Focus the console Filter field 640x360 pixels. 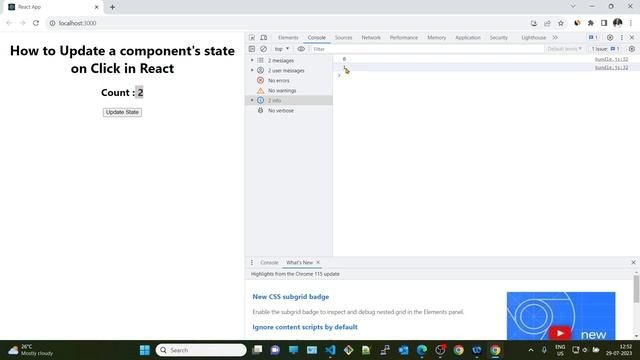tap(427, 49)
